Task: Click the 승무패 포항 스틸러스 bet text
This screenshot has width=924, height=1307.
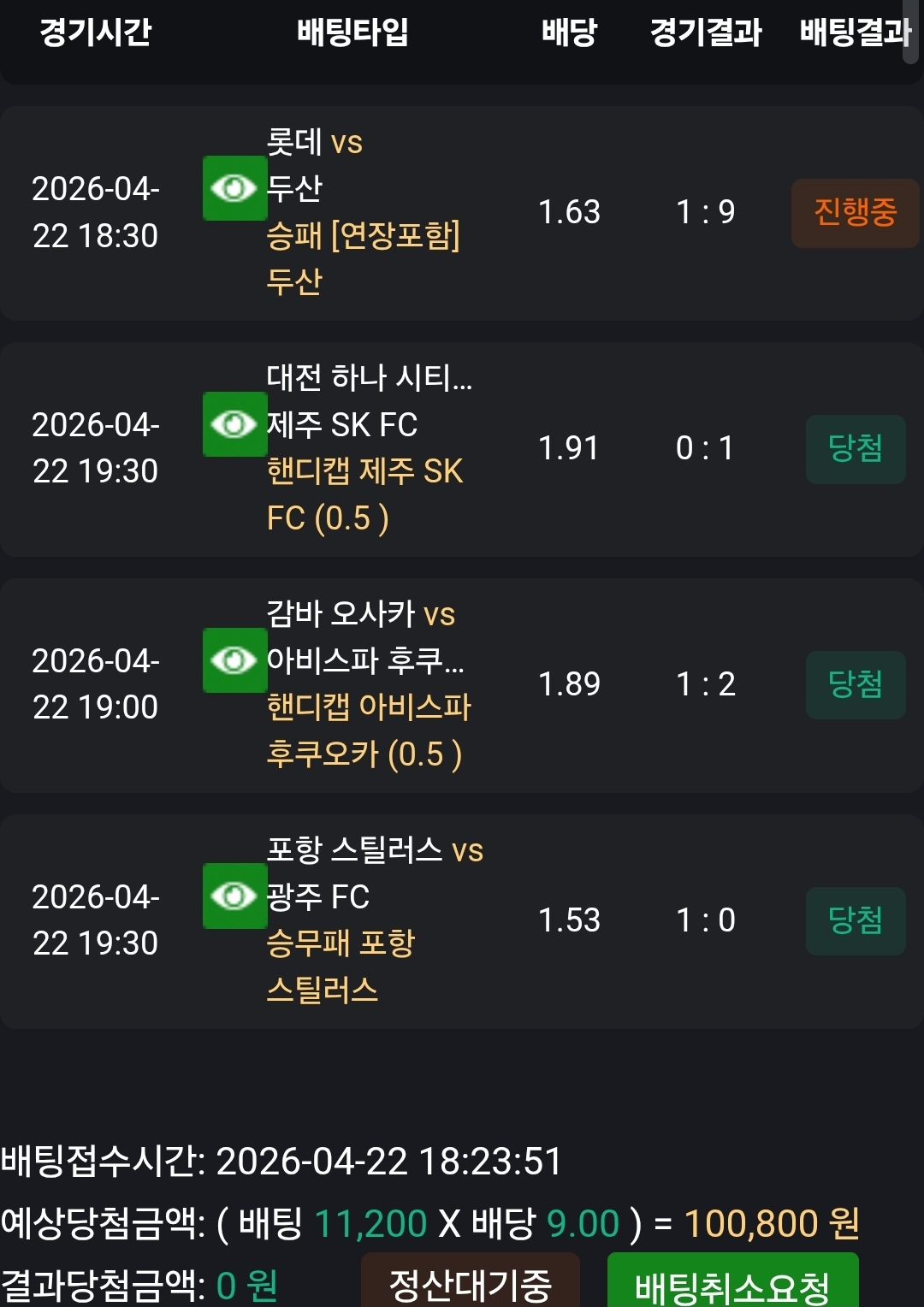Action: click(x=341, y=967)
